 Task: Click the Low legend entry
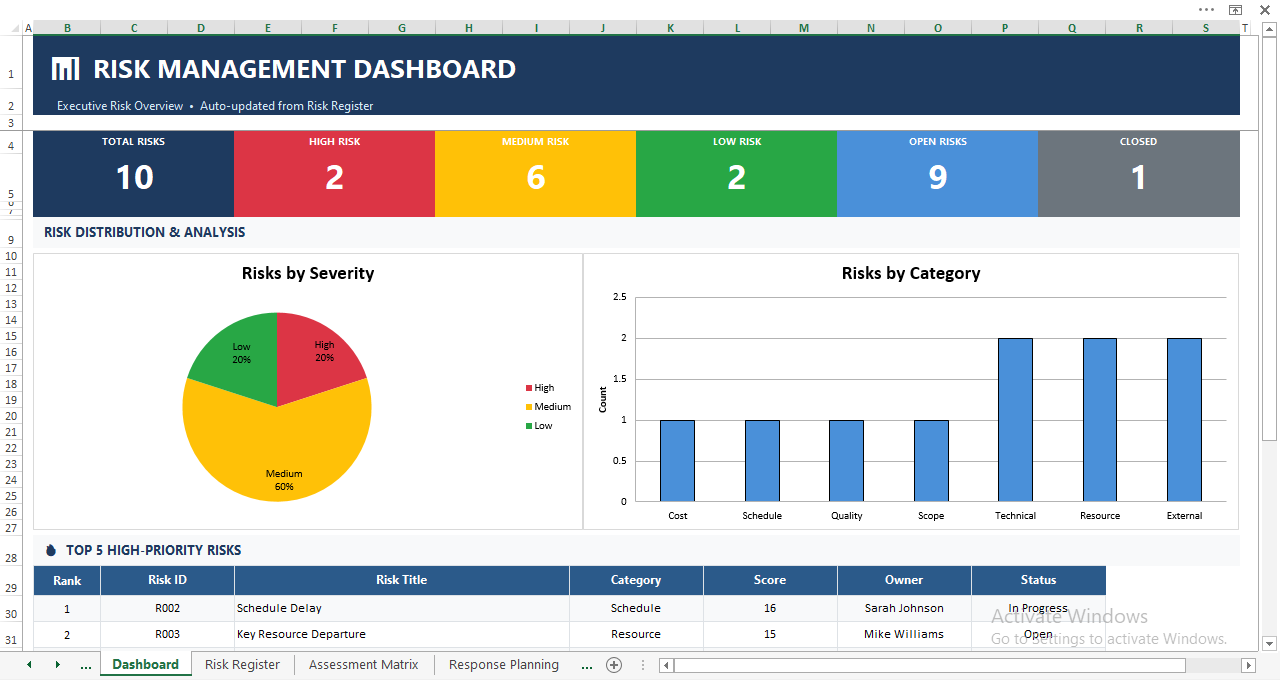click(x=538, y=426)
